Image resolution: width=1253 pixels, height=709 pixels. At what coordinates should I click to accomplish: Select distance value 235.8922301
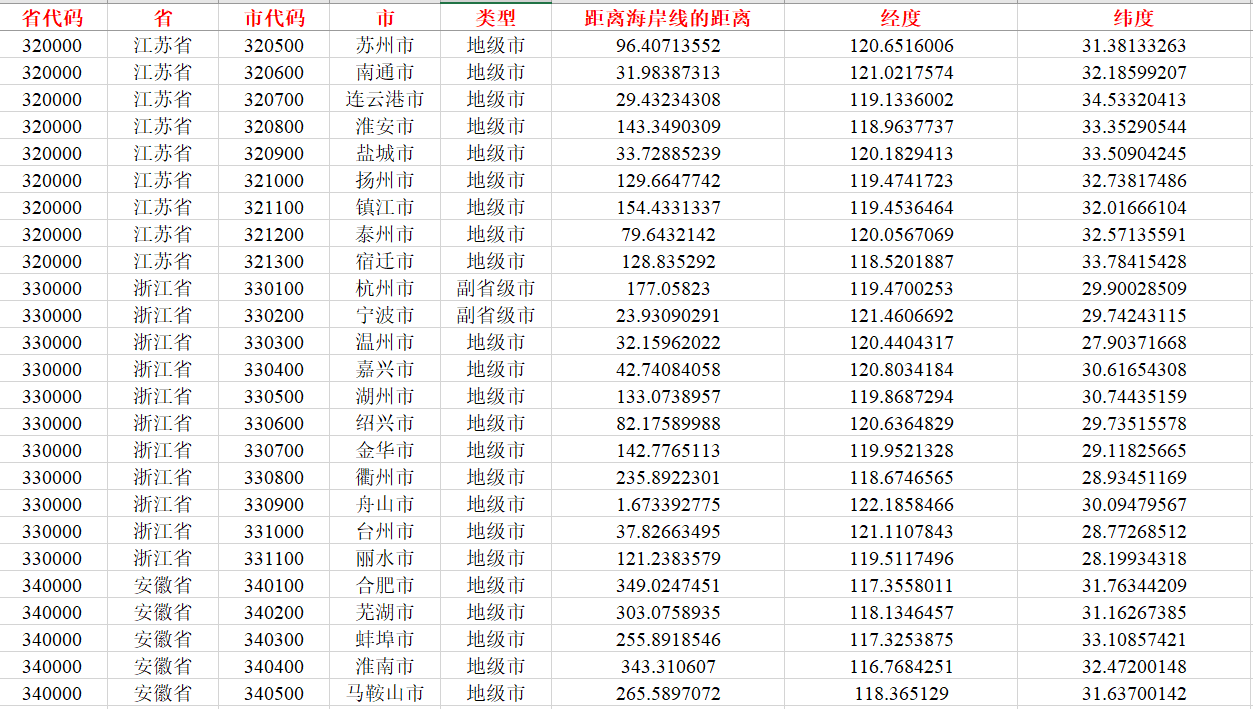(x=668, y=477)
